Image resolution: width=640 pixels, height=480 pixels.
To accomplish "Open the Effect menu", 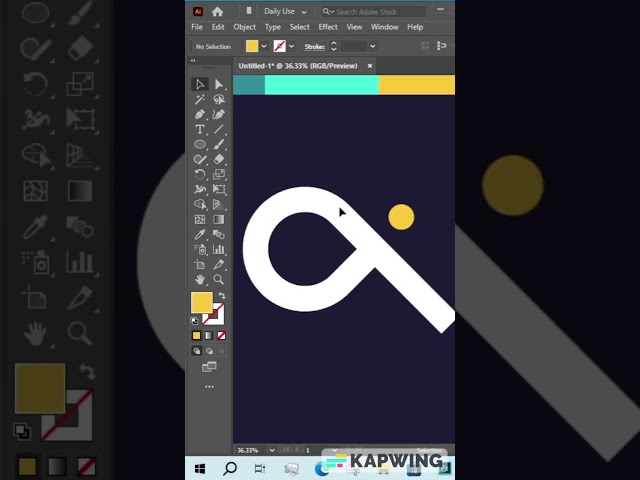I will click(x=328, y=27).
